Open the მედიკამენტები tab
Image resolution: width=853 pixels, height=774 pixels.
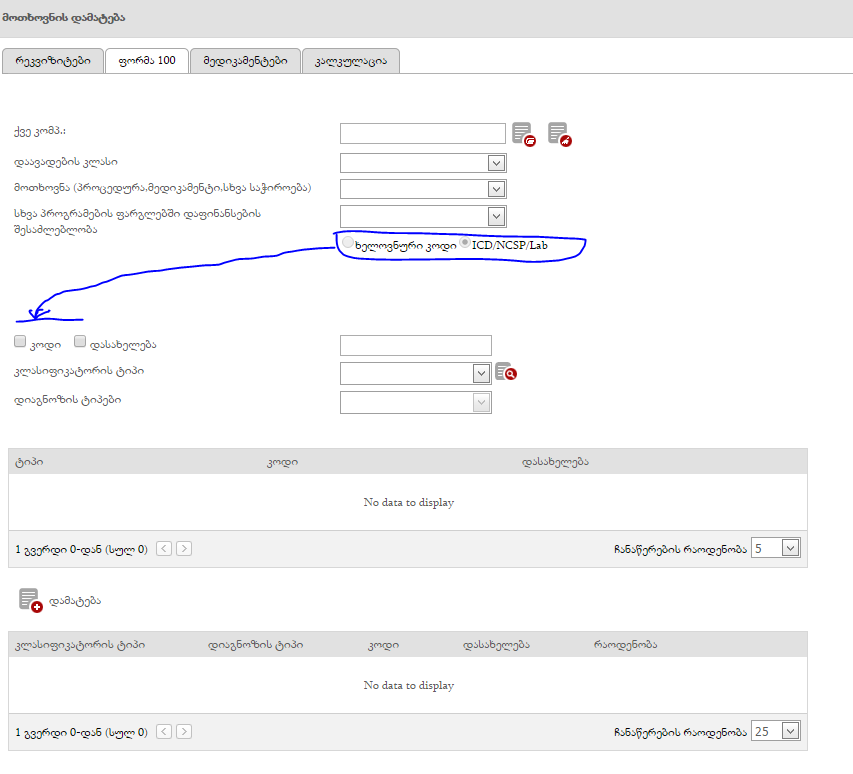(245, 61)
